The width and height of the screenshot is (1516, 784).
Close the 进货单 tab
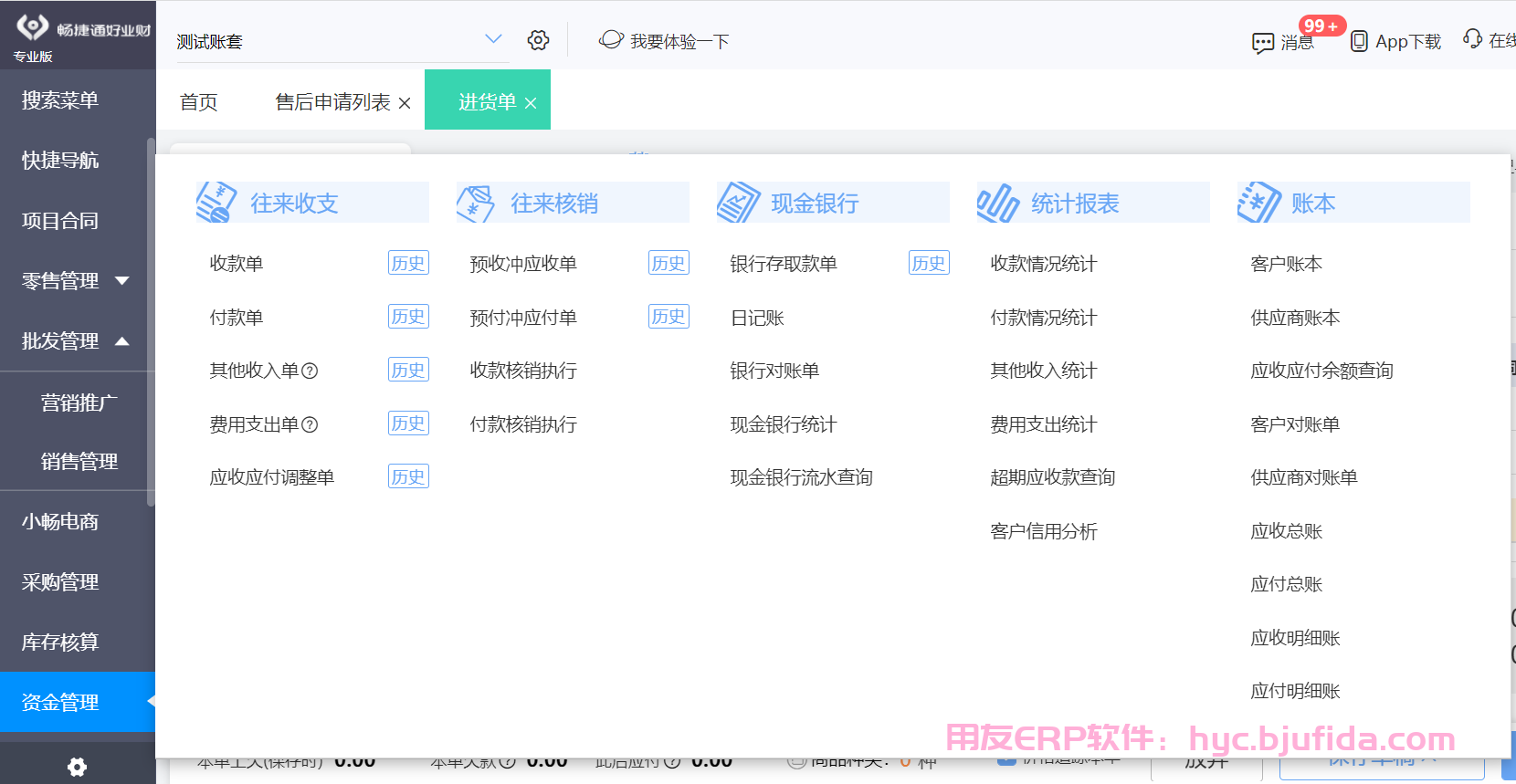pos(531,103)
